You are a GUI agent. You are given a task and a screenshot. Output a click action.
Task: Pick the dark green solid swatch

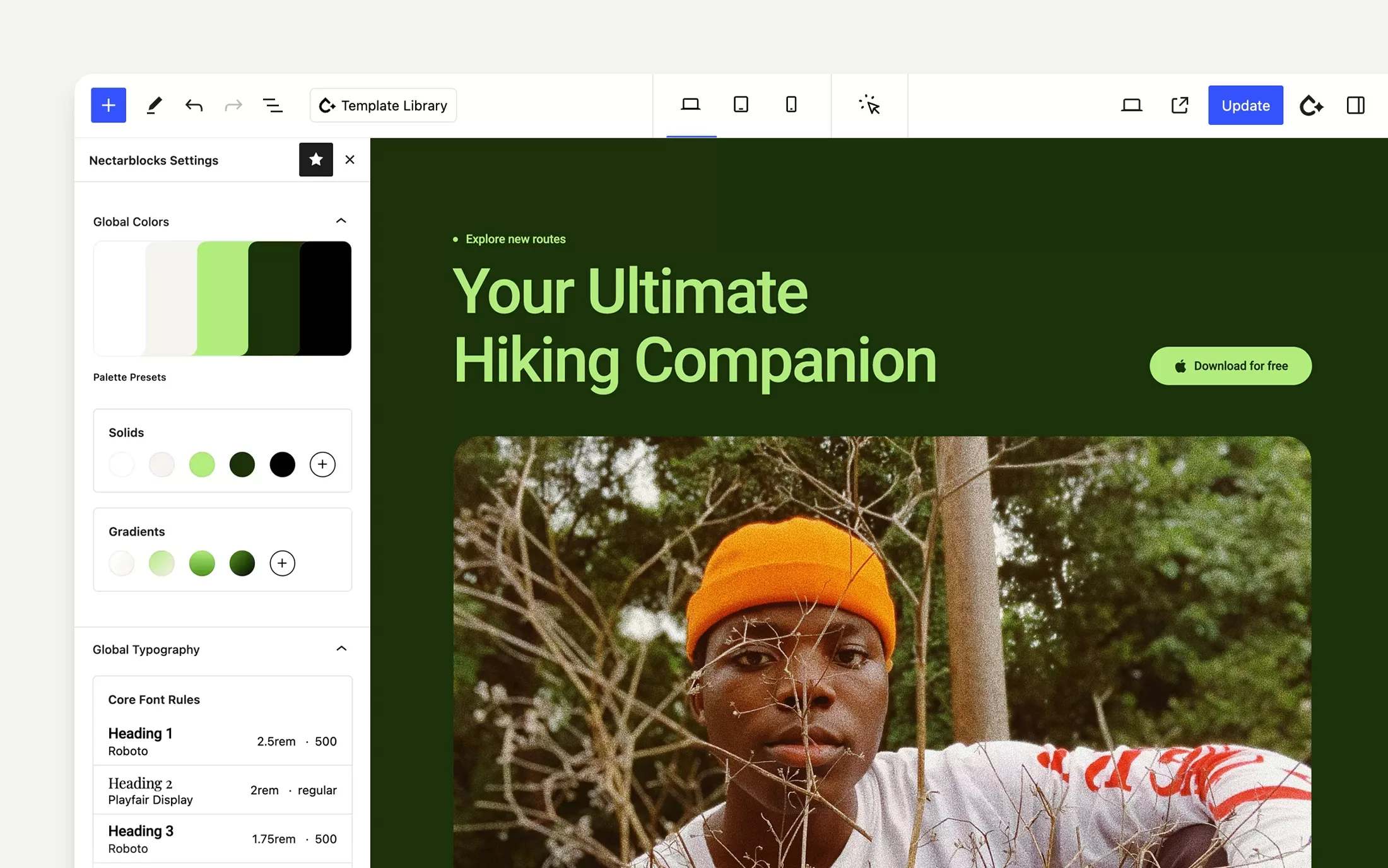[x=242, y=464]
